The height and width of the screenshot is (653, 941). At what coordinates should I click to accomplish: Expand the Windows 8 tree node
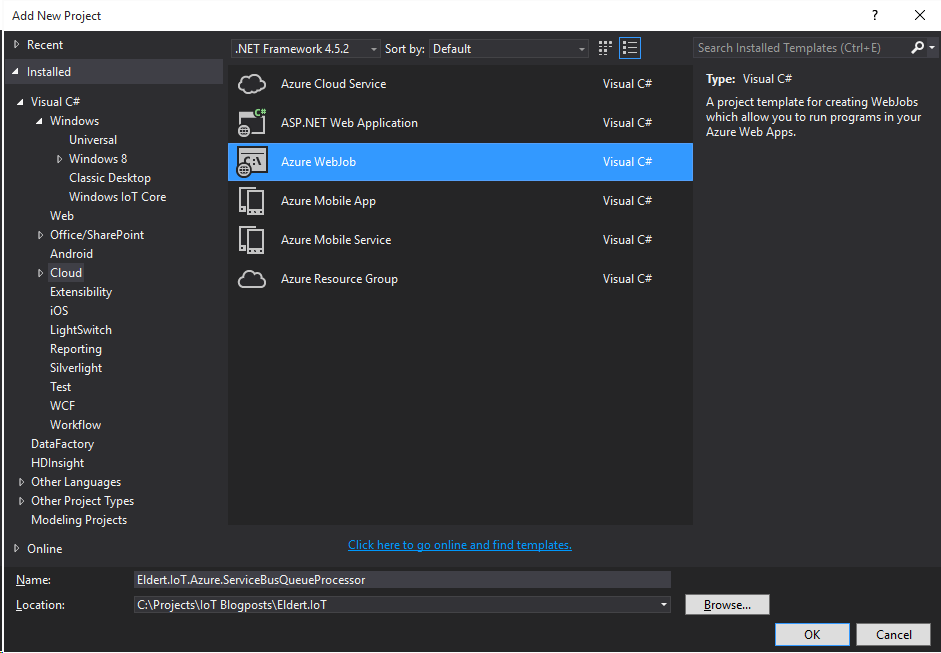tap(60, 159)
